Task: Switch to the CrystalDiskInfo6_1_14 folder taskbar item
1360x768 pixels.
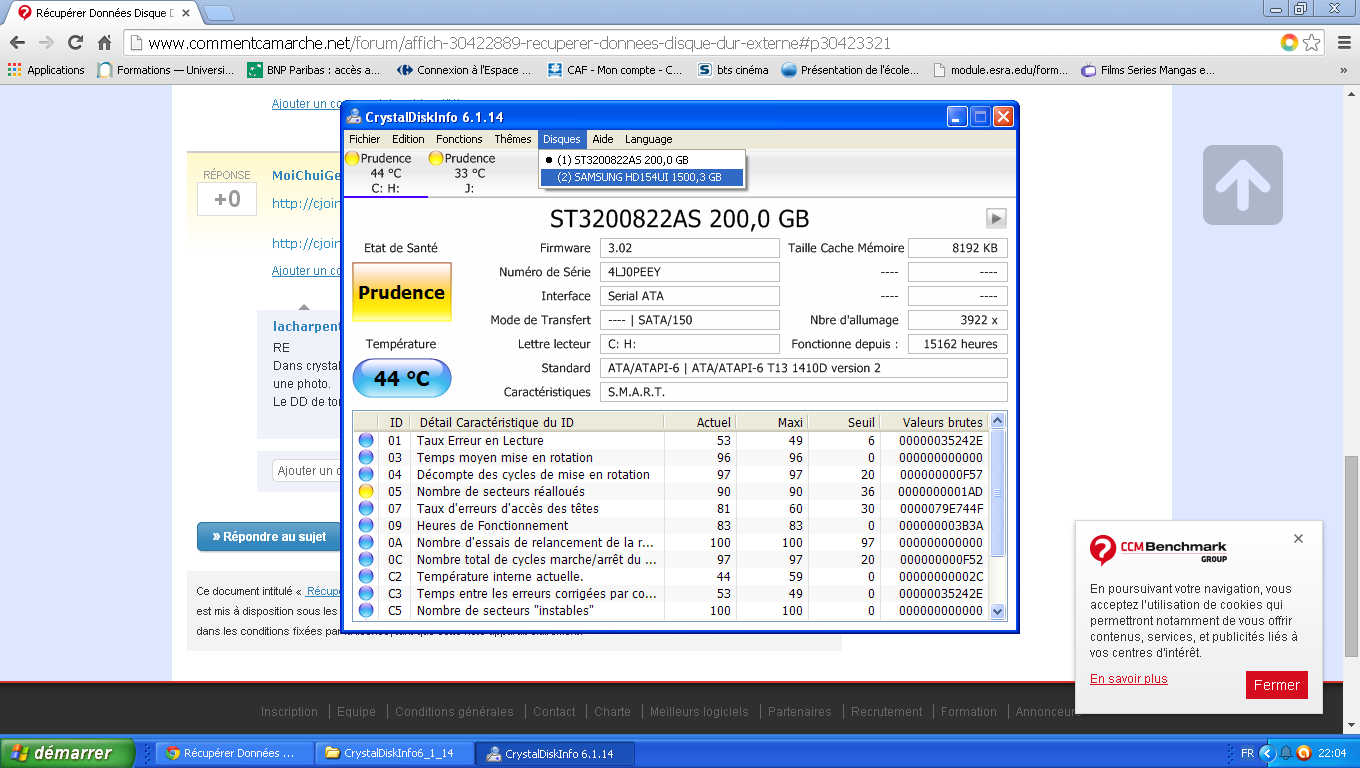Action: click(x=393, y=753)
